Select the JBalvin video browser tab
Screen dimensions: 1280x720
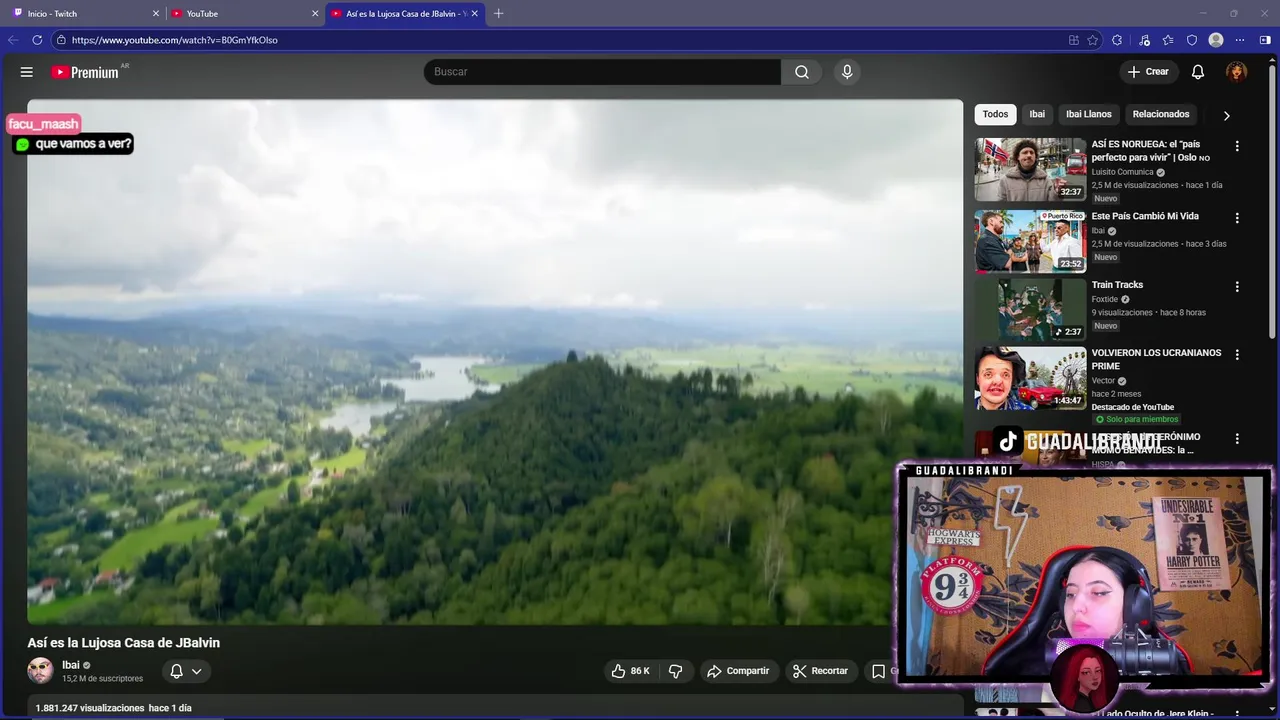tap(405, 13)
